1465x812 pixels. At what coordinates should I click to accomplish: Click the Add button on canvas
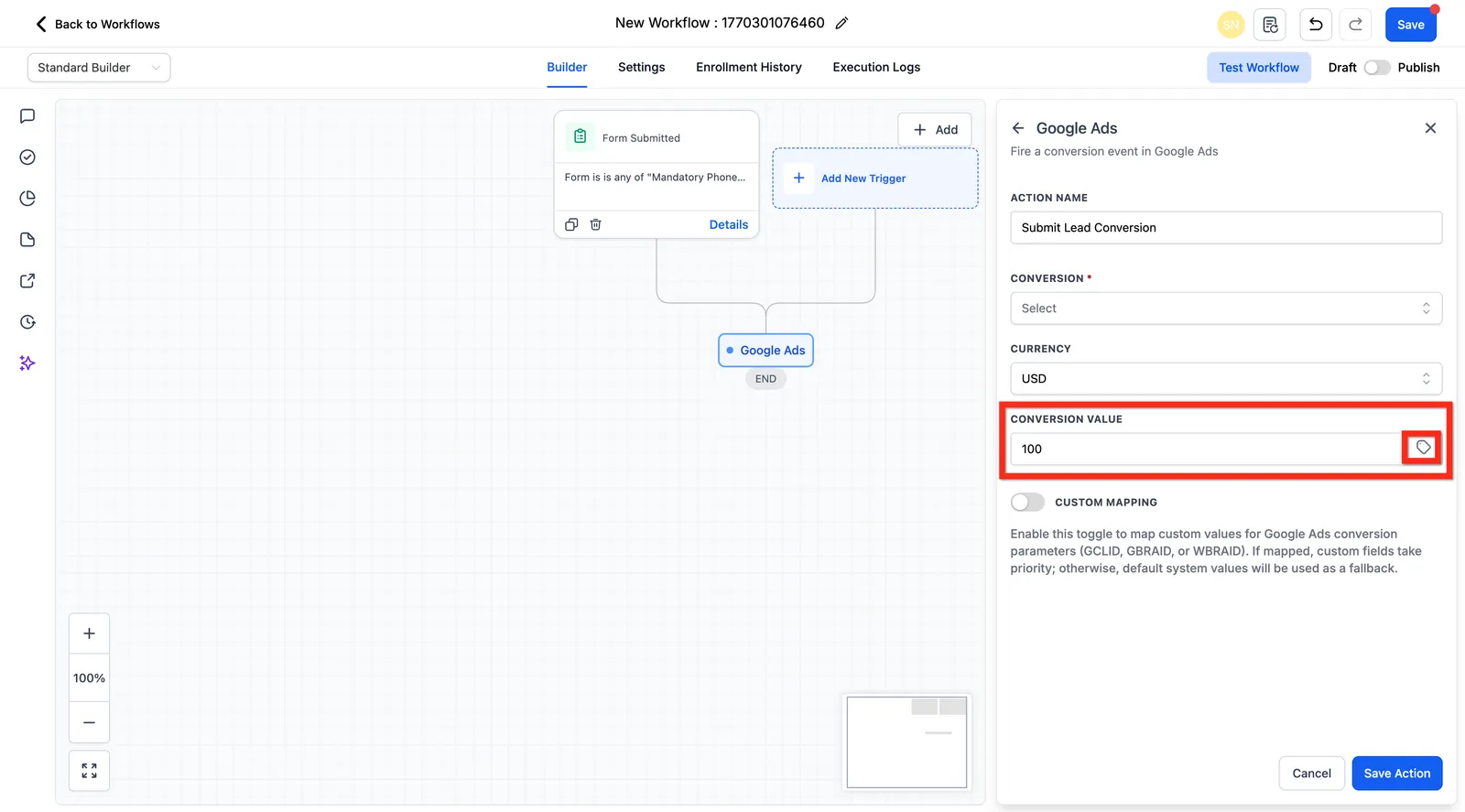(x=935, y=130)
